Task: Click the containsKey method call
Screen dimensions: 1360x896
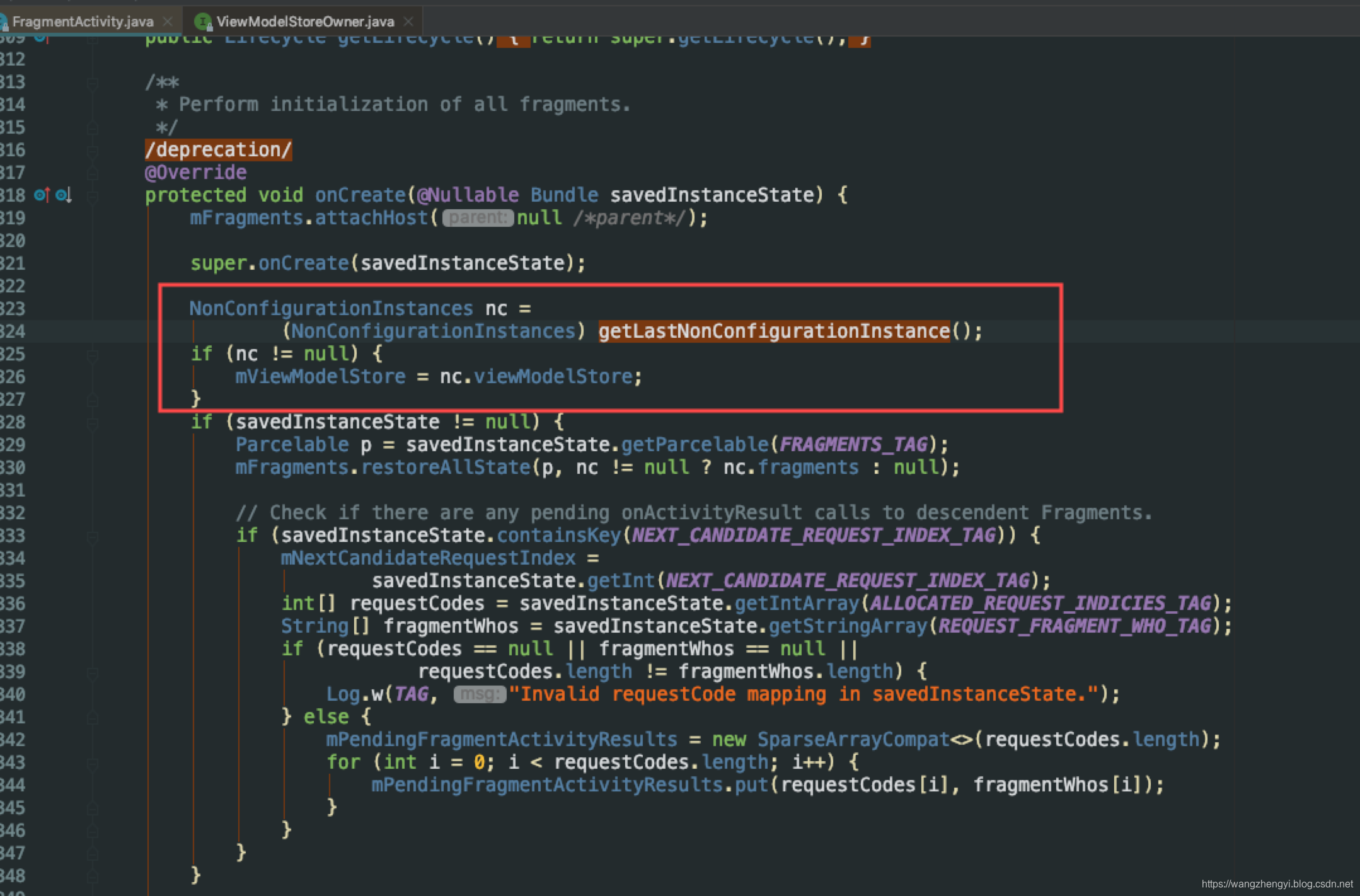Action: 559,536
